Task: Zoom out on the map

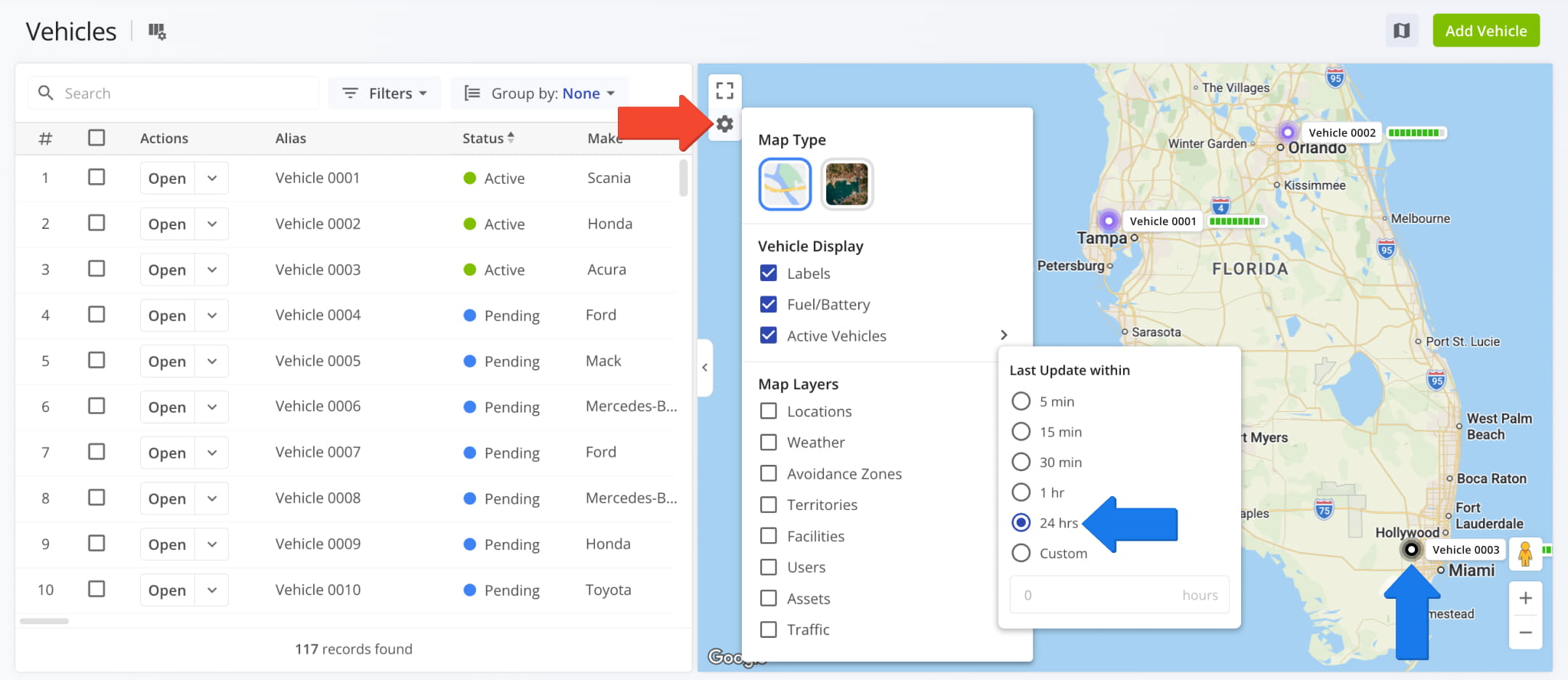Action: click(x=1525, y=632)
